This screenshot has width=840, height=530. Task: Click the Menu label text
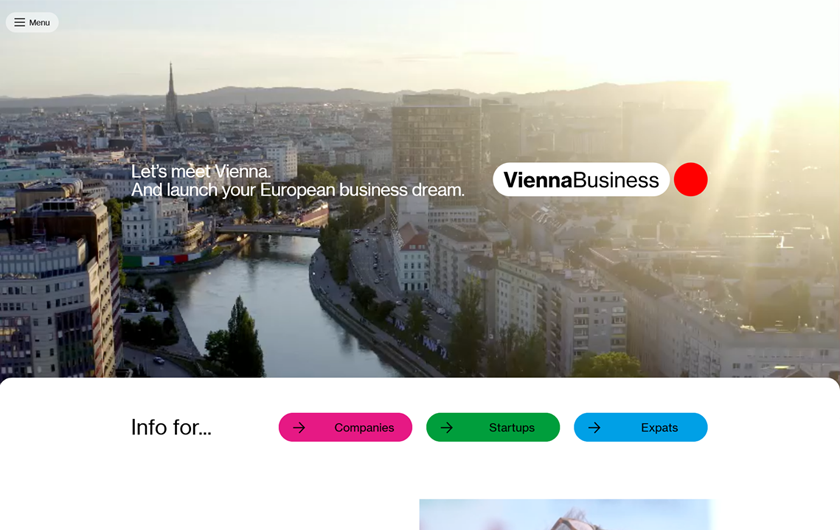pos(40,23)
